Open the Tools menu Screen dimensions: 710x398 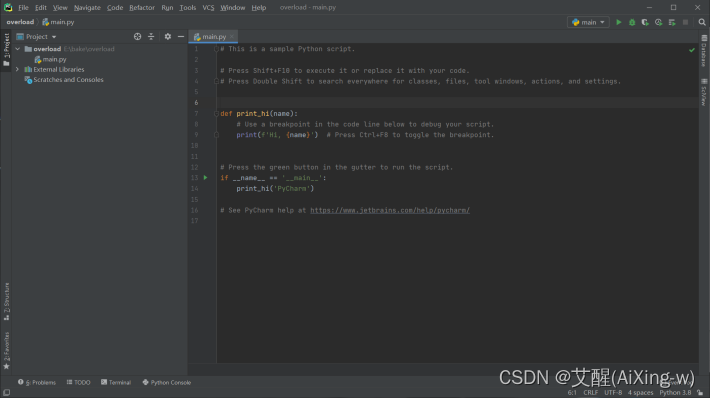(x=187, y=8)
